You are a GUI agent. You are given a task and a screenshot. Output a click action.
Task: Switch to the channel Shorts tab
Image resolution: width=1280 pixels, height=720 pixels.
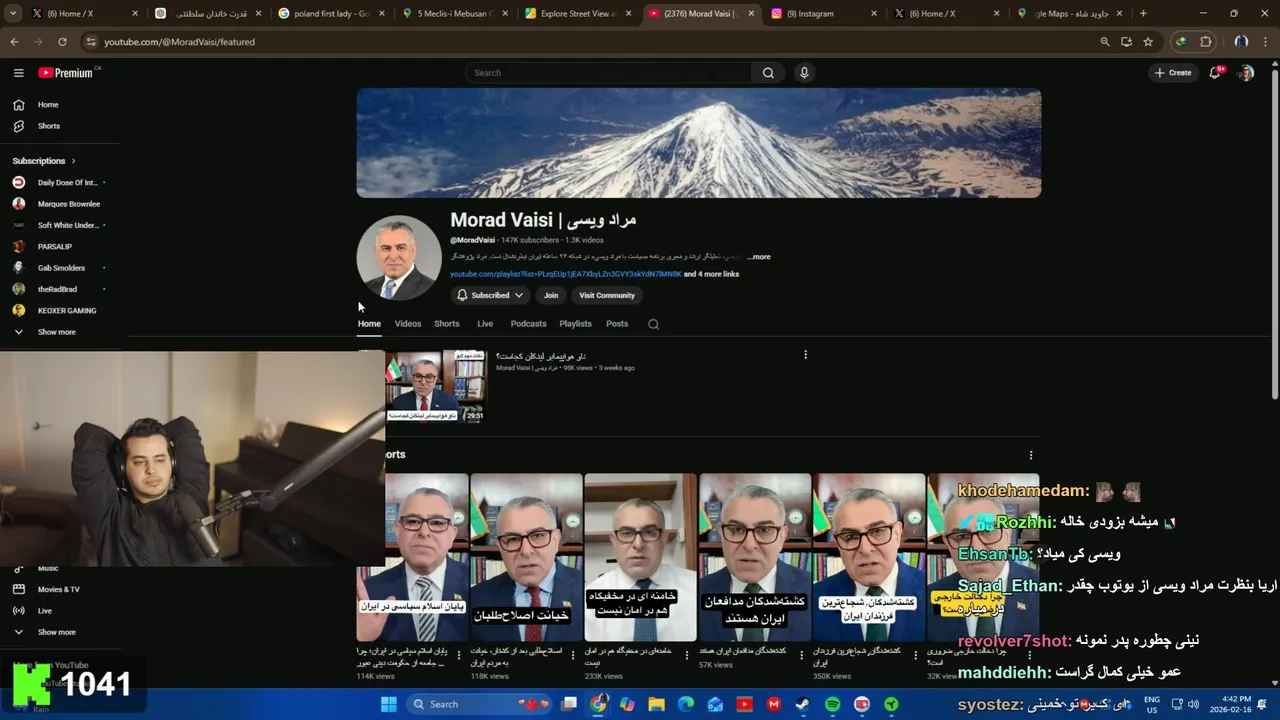[x=447, y=324]
